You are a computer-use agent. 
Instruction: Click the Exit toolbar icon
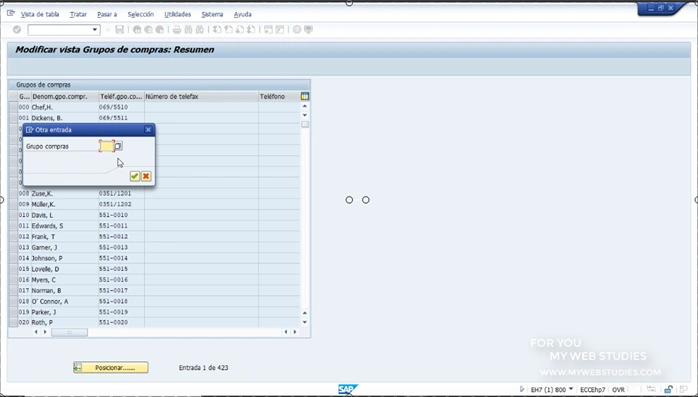coord(148,30)
